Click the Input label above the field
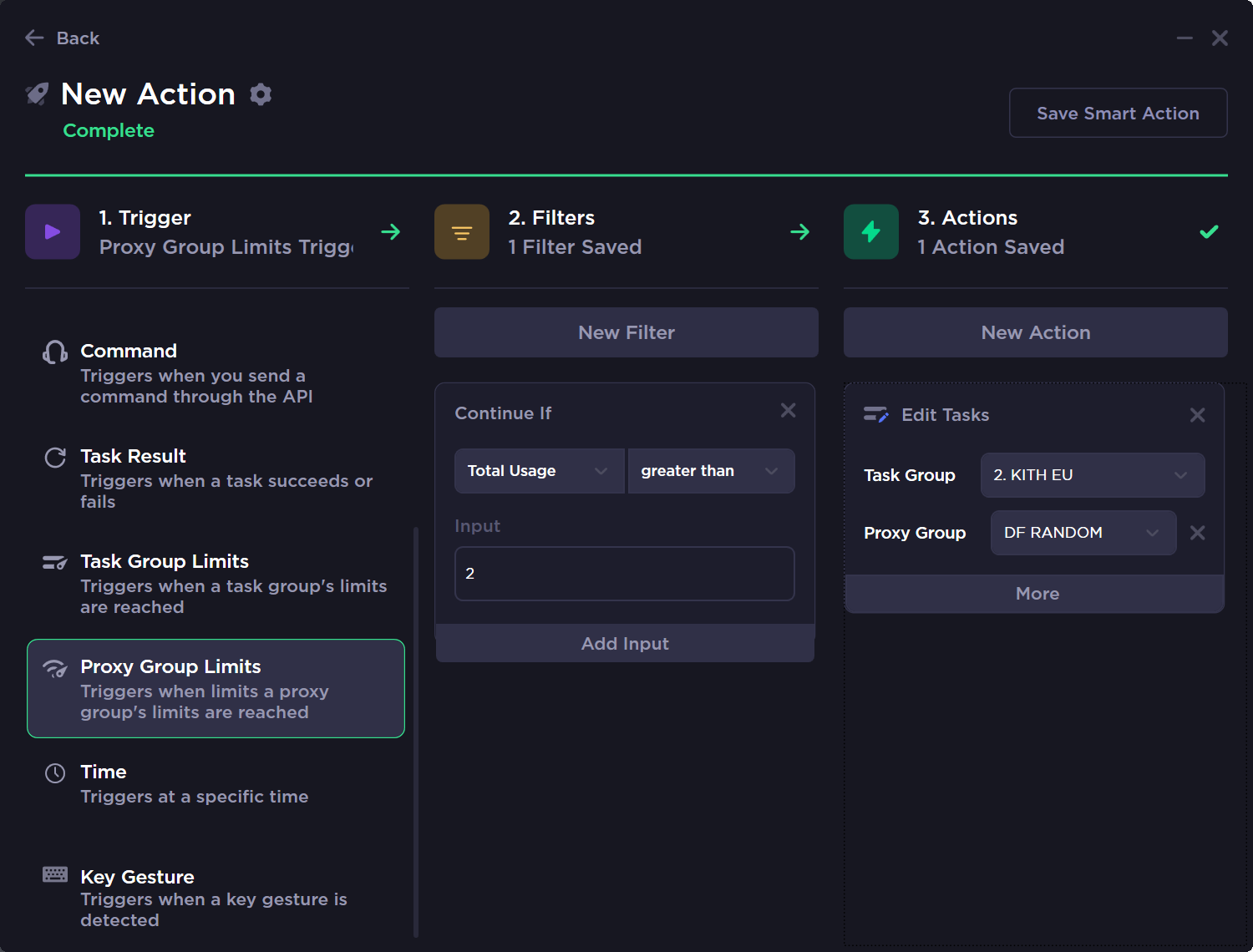The height and width of the screenshot is (952, 1253). 477,526
